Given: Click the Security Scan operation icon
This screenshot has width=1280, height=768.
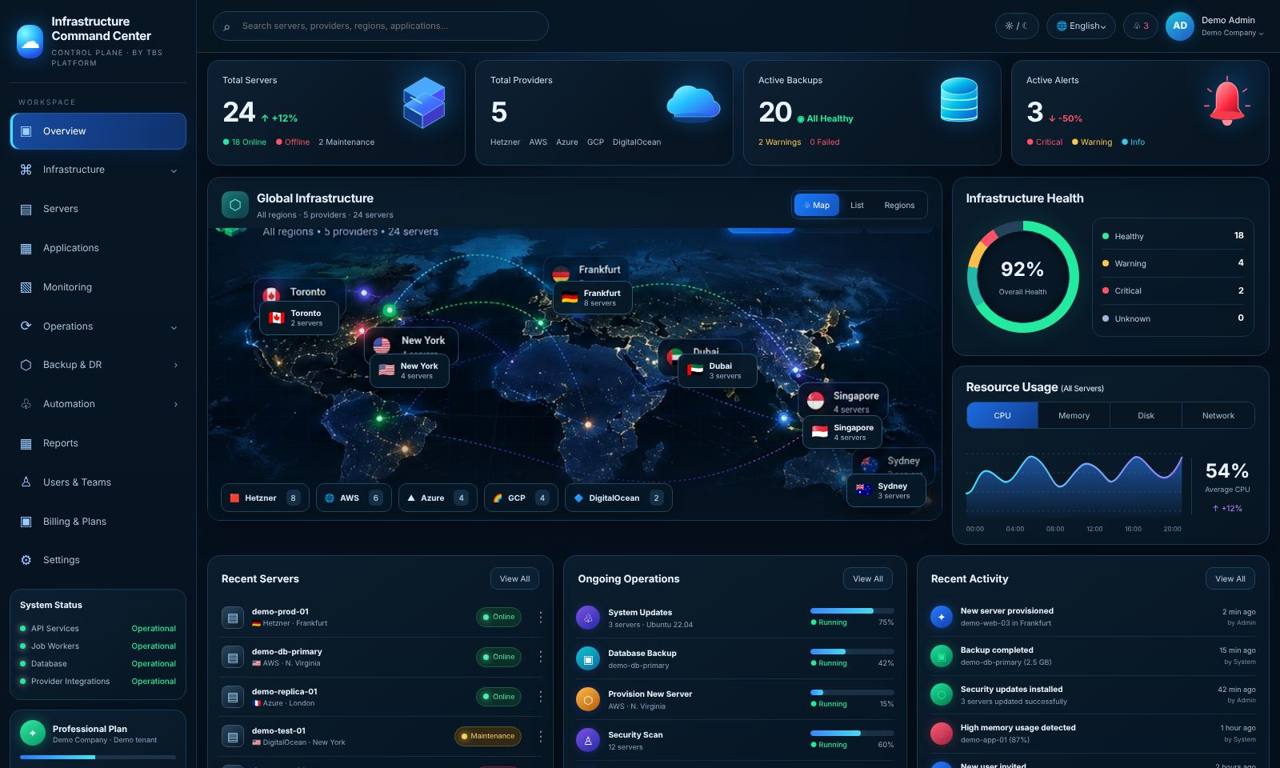Looking at the screenshot, I should pyautogui.click(x=588, y=740).
